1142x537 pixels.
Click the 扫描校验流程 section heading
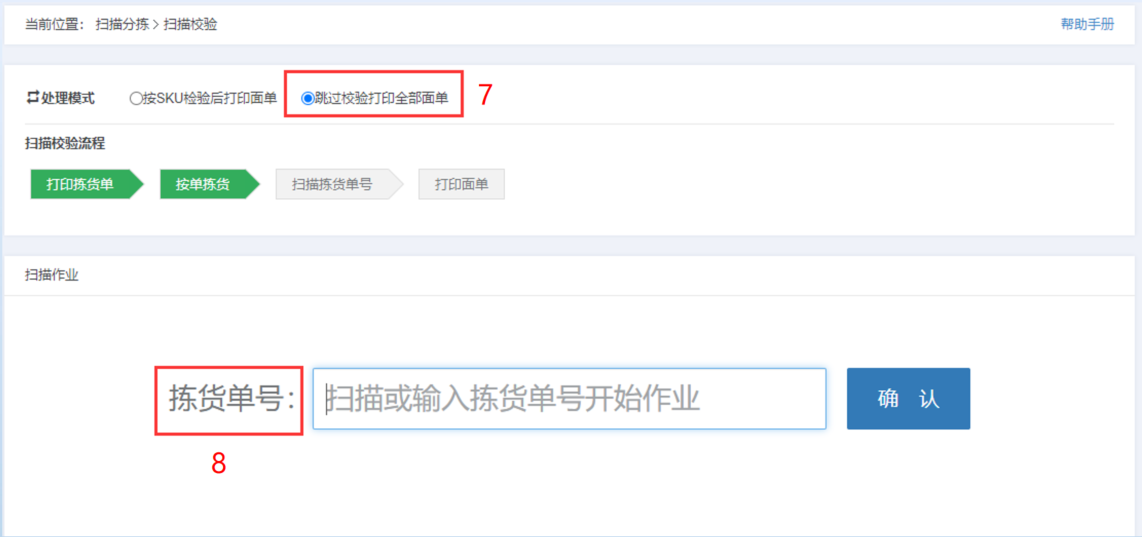point(65,144)
